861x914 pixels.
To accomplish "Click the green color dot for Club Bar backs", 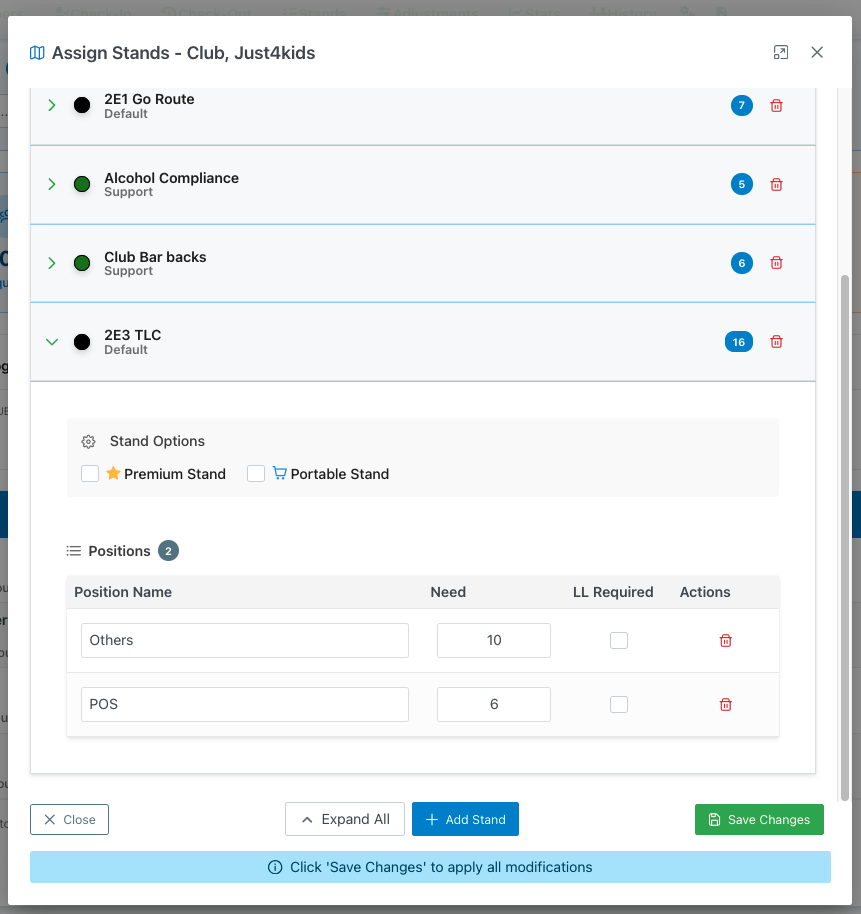I will coord(82,263).
